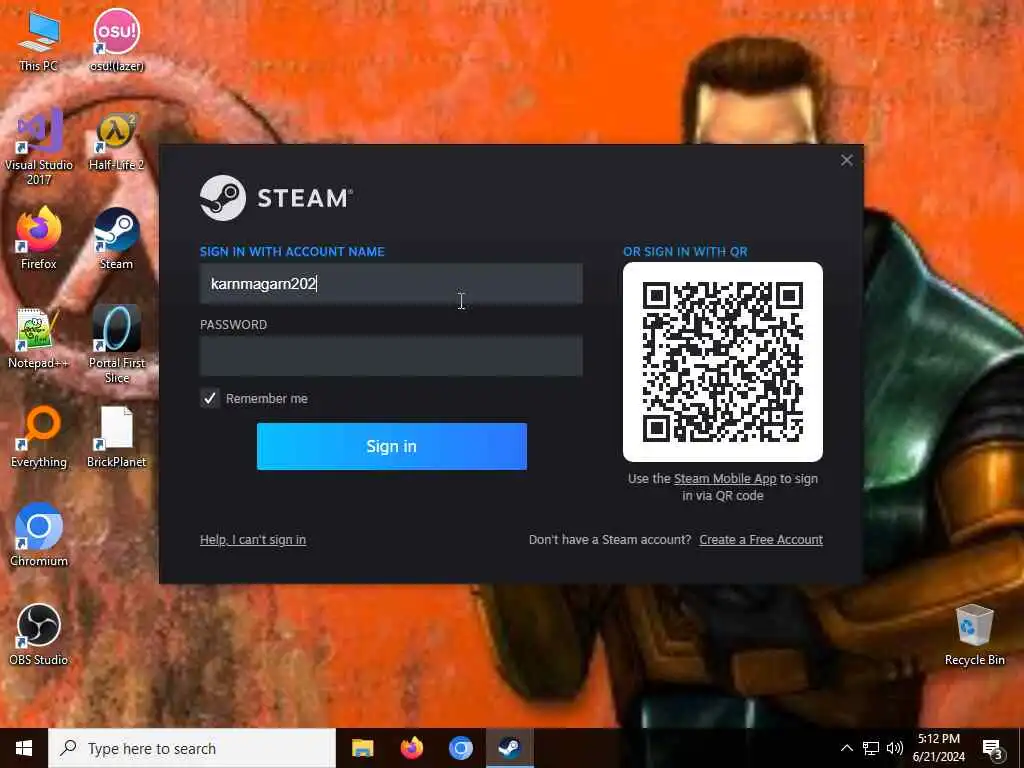Screen dimensions: 1024x768
Task: Show hidden system tray icons
Action: 846,748
